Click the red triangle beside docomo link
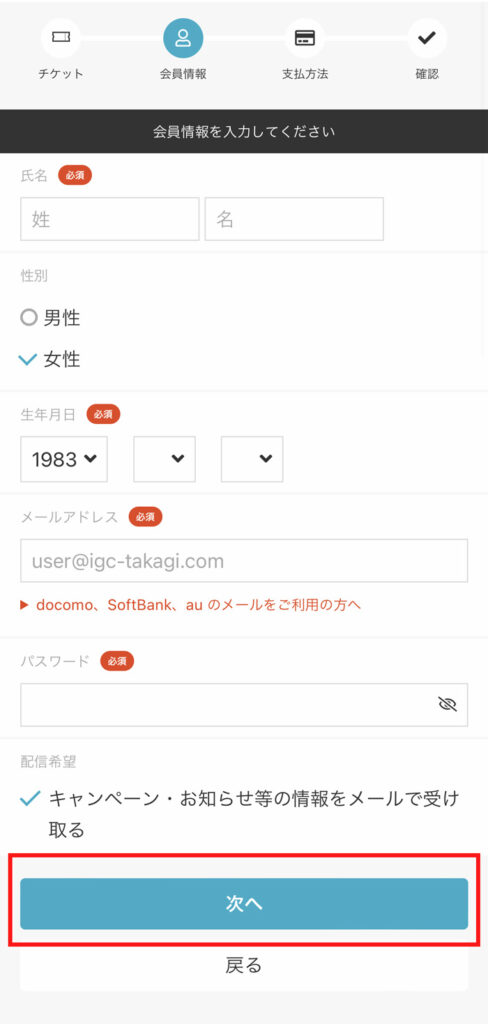Image resolution: width=488 pixels, height=1024 pixels. [x=25, y=605]
